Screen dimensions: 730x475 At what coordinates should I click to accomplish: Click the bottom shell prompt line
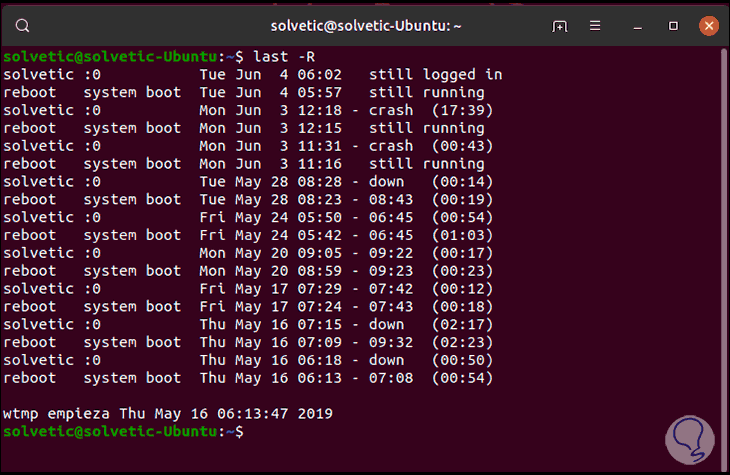123,432
